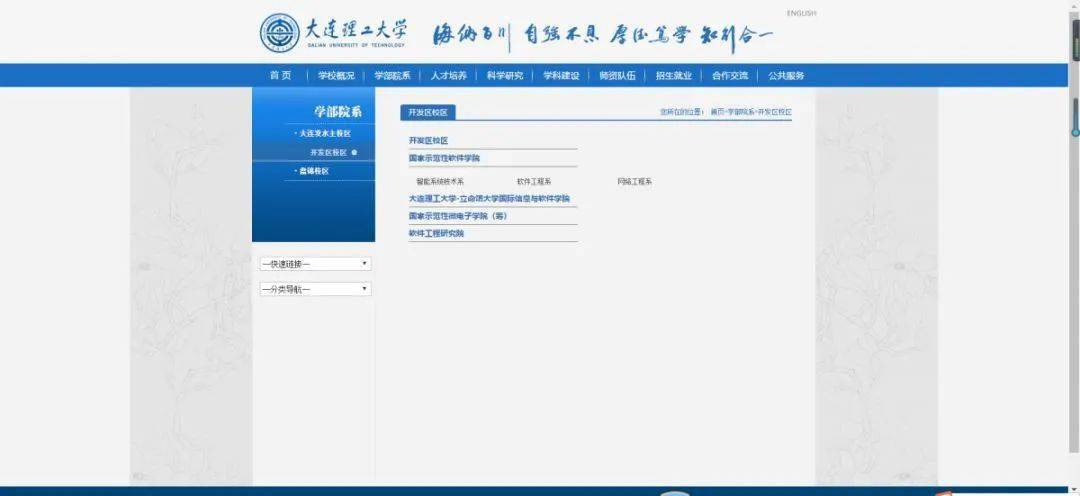Open the 合作交流 navigation menu

[x=729, y=76]
